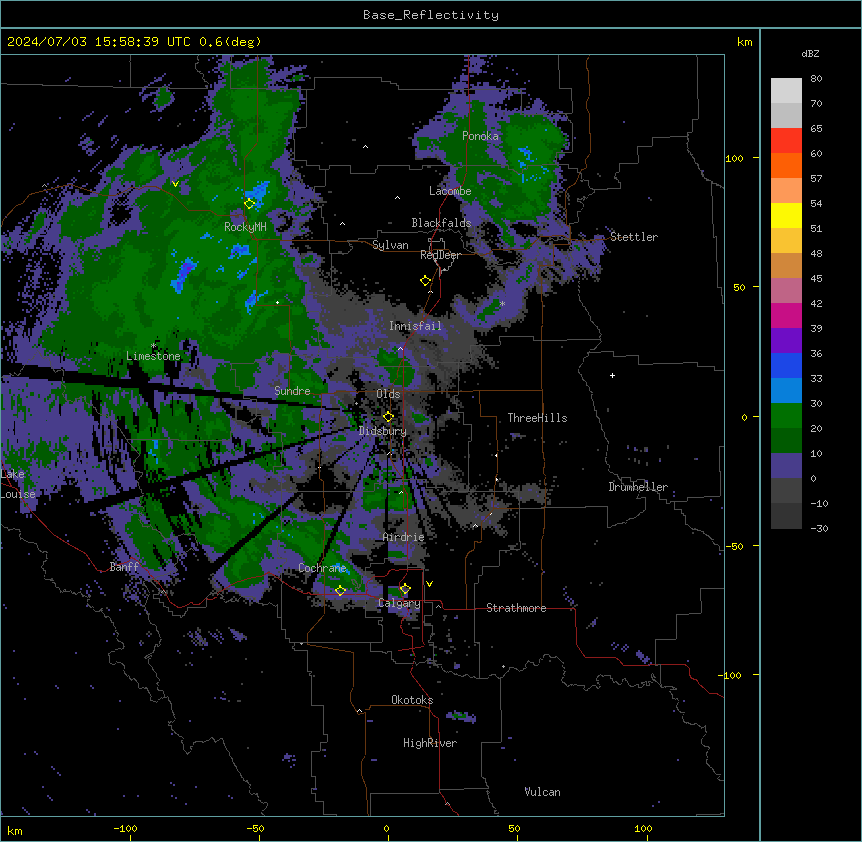
Task: Pick the dark orange swatch below red in the legend
Action: tap(786, 165)
